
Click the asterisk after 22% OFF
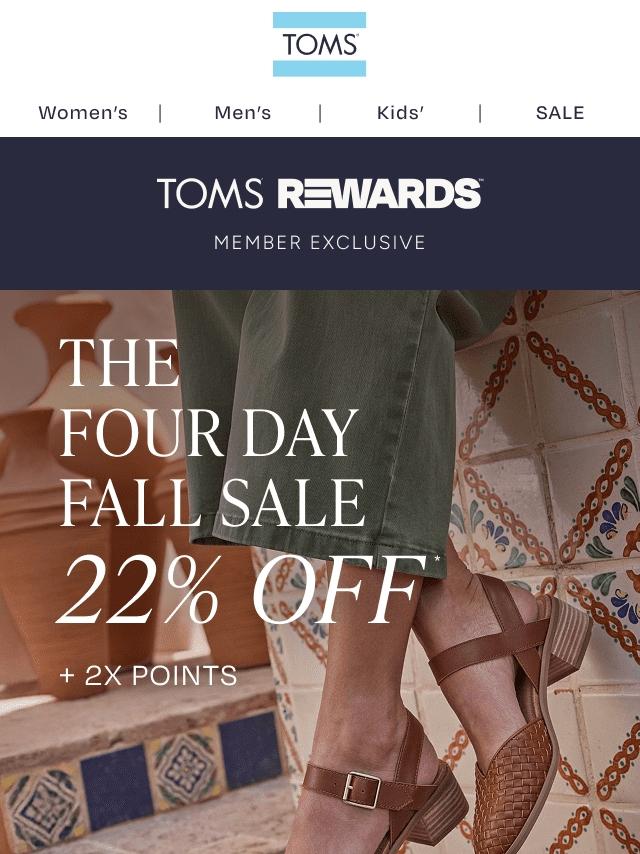(436, 559)
